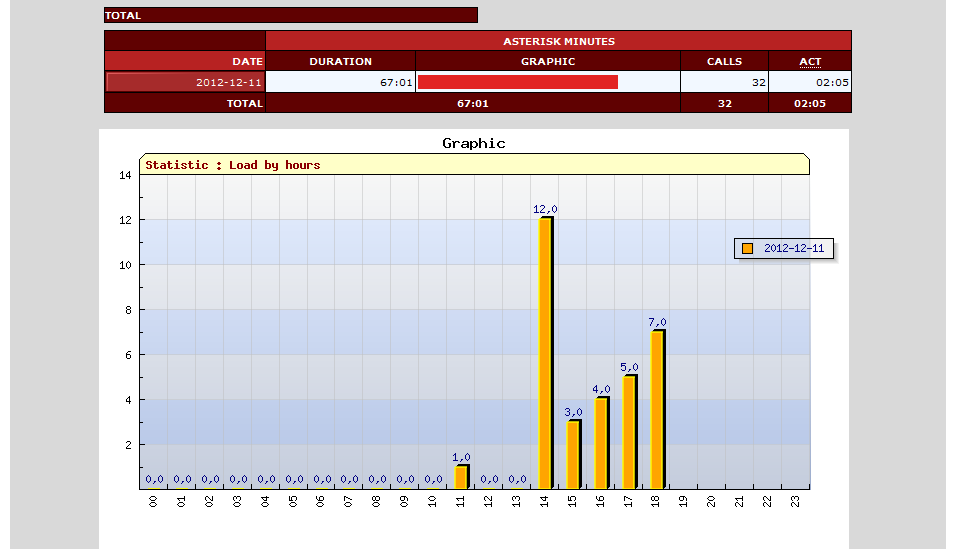Viewport: 965px width, 549px height.
Task: Click the footer total calls 32
Action: [725, 103]
